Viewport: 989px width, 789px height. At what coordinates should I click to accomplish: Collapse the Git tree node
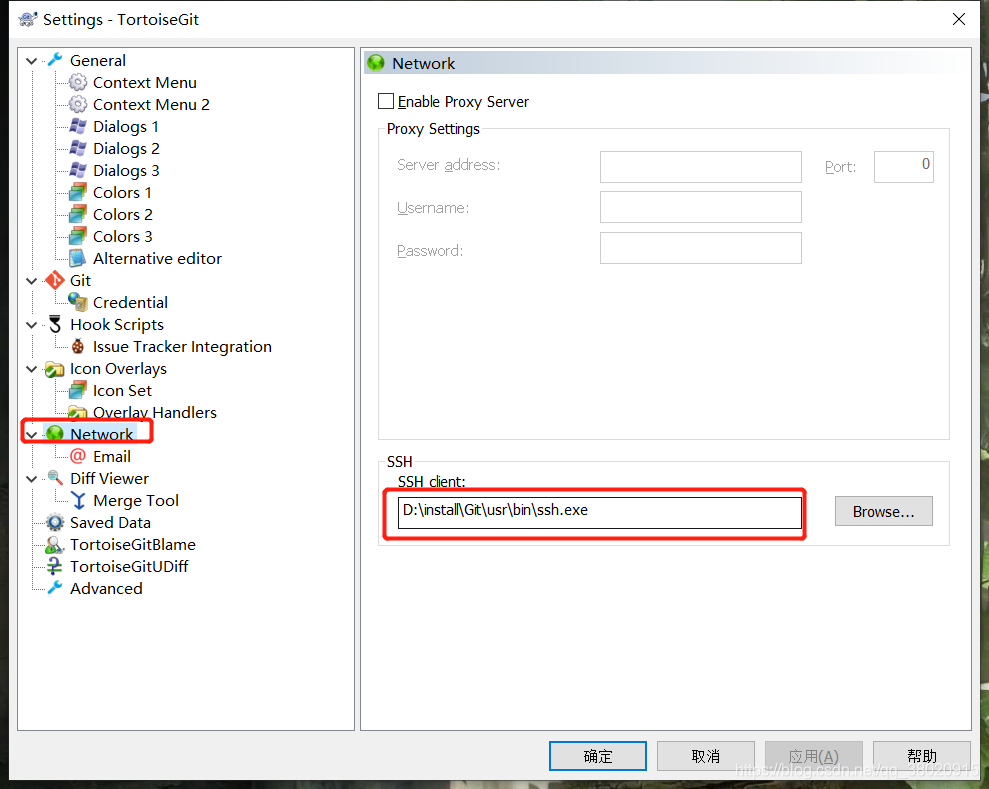coord(32,281)
